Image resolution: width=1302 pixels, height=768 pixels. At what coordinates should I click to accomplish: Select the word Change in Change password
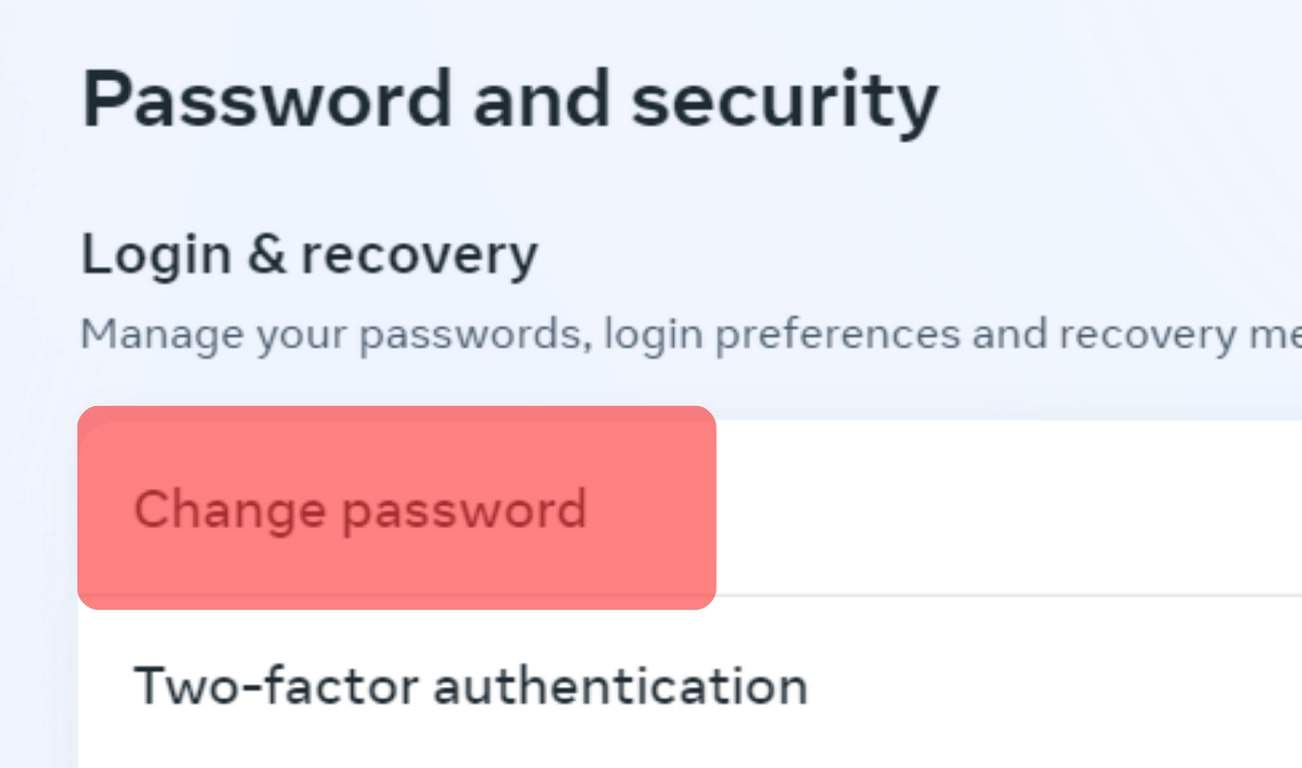point(229,509)
